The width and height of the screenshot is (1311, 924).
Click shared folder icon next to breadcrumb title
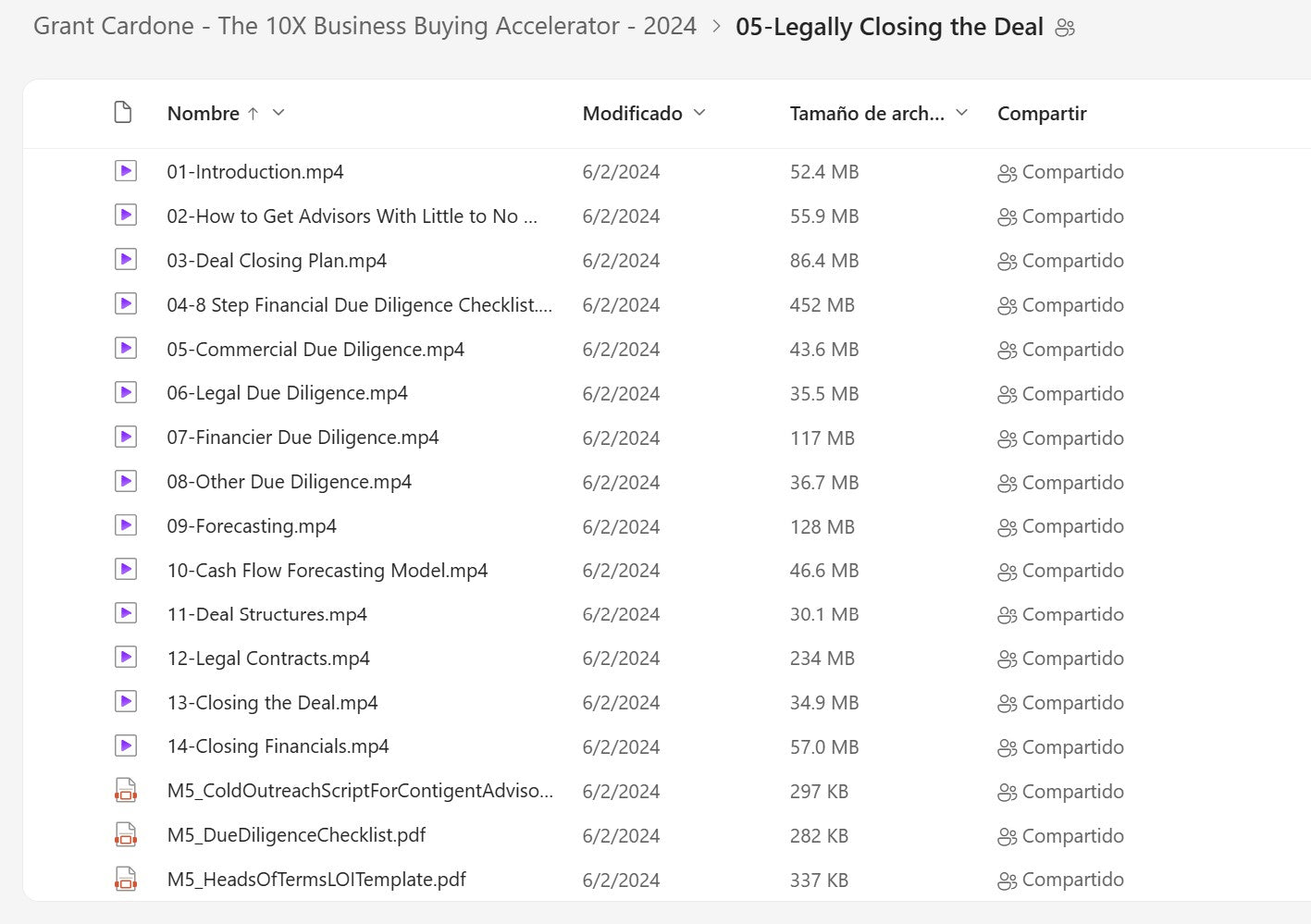[1065, 28]
